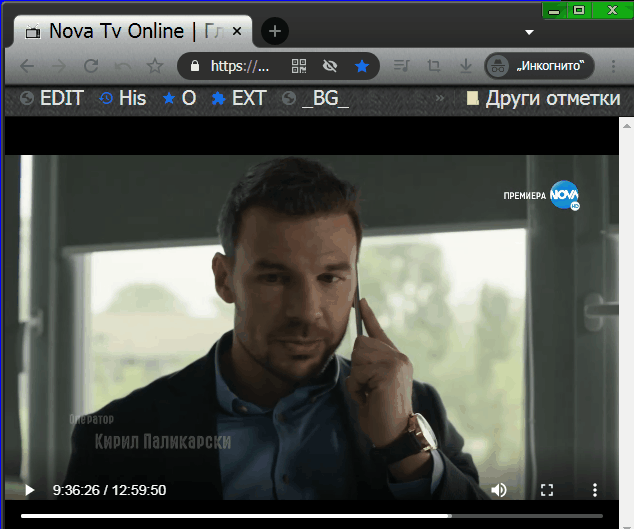
Task: Play the video
Action: pos(30,490)
